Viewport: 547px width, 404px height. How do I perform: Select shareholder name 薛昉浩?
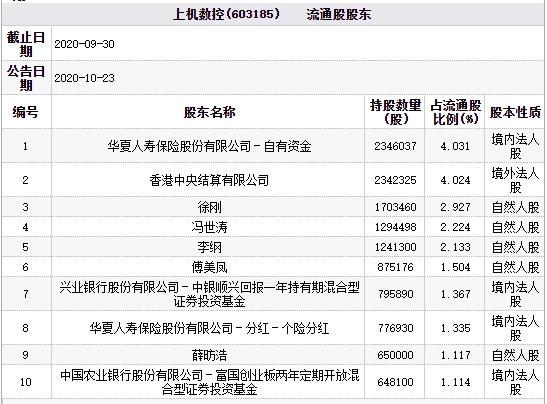coord(209,355)
